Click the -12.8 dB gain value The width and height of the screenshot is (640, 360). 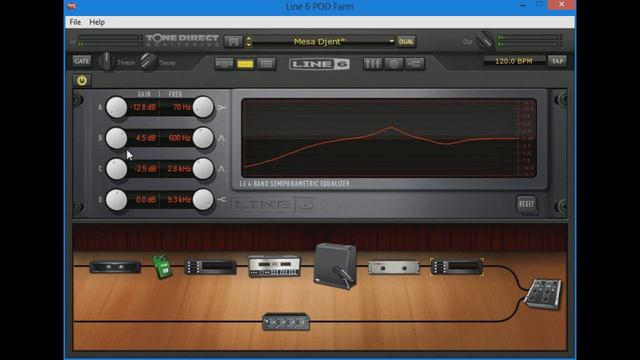point(143,107)
